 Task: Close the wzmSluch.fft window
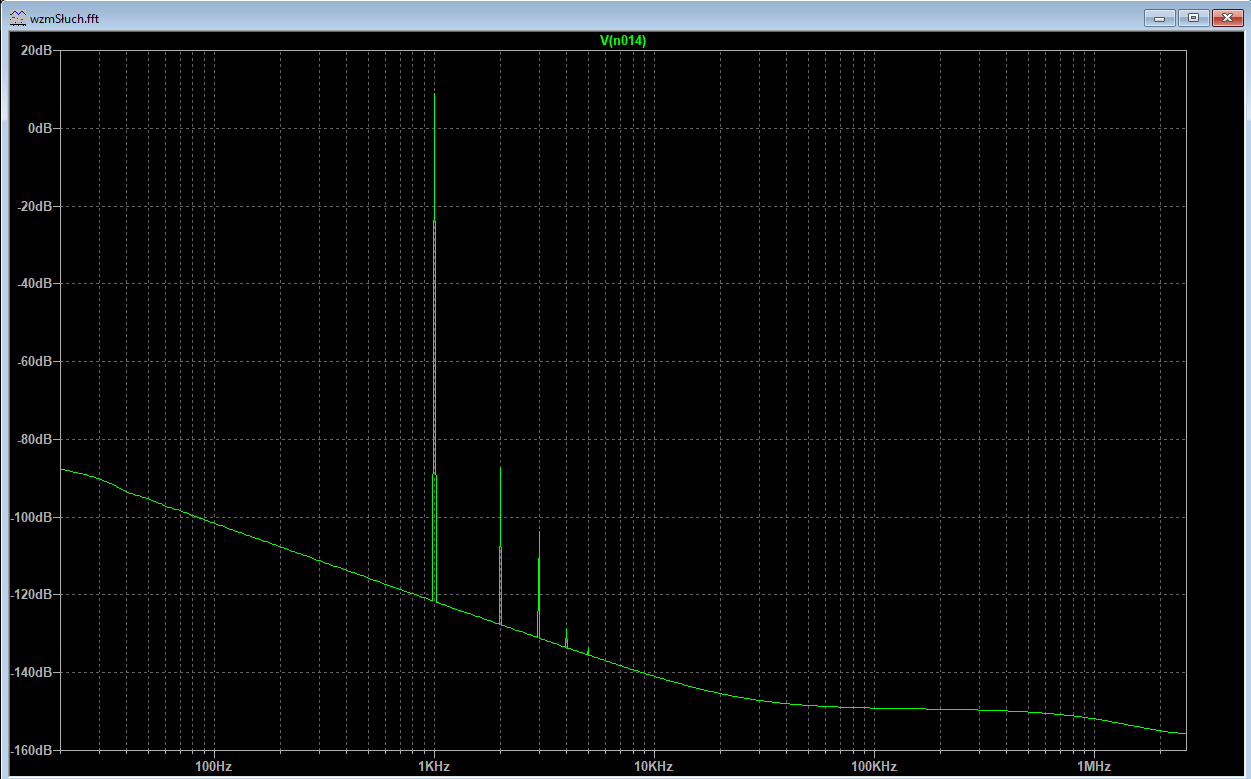(1226, 17)
